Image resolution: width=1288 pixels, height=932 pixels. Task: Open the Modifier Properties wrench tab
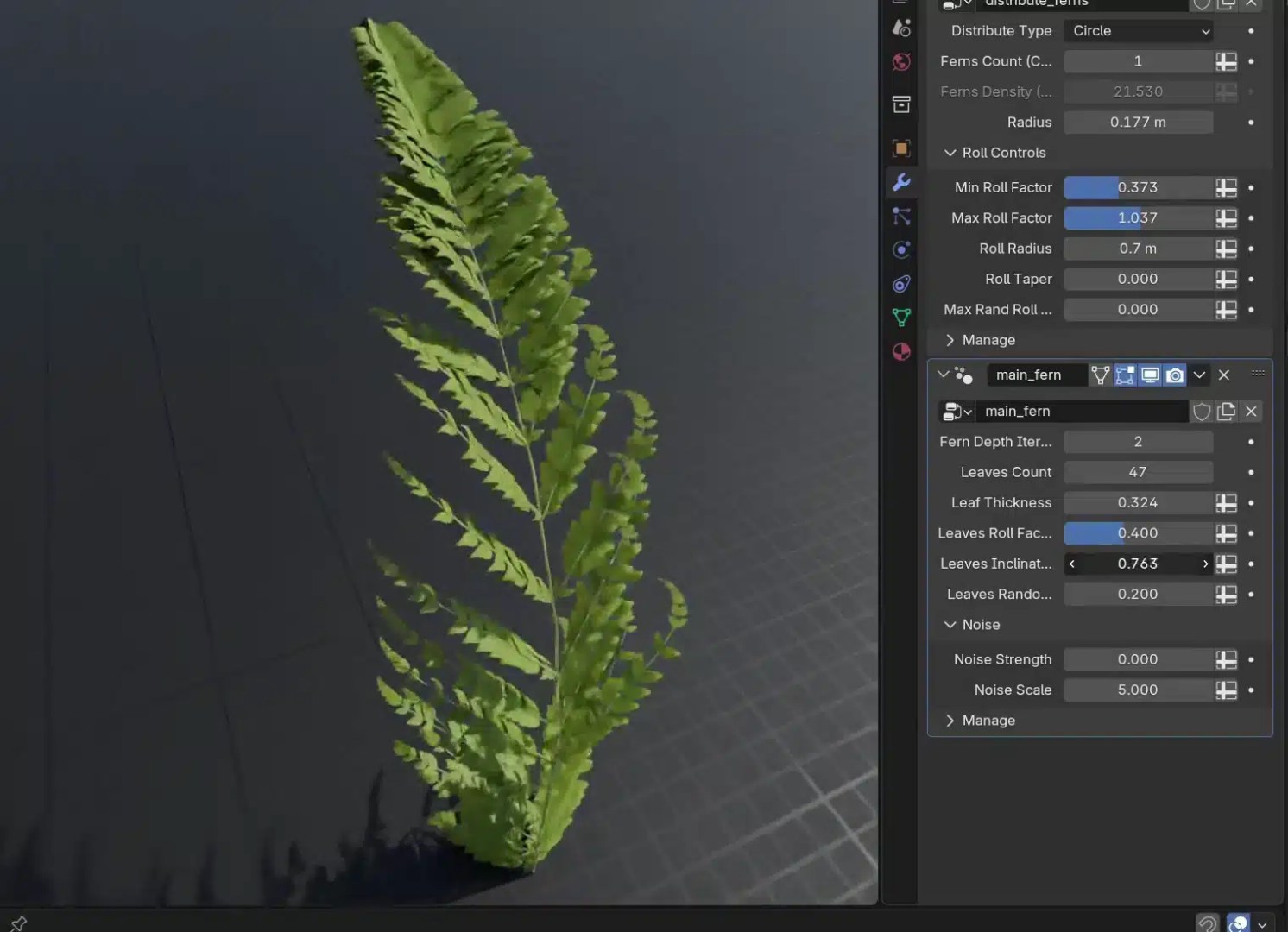click(x=900, y=182)
